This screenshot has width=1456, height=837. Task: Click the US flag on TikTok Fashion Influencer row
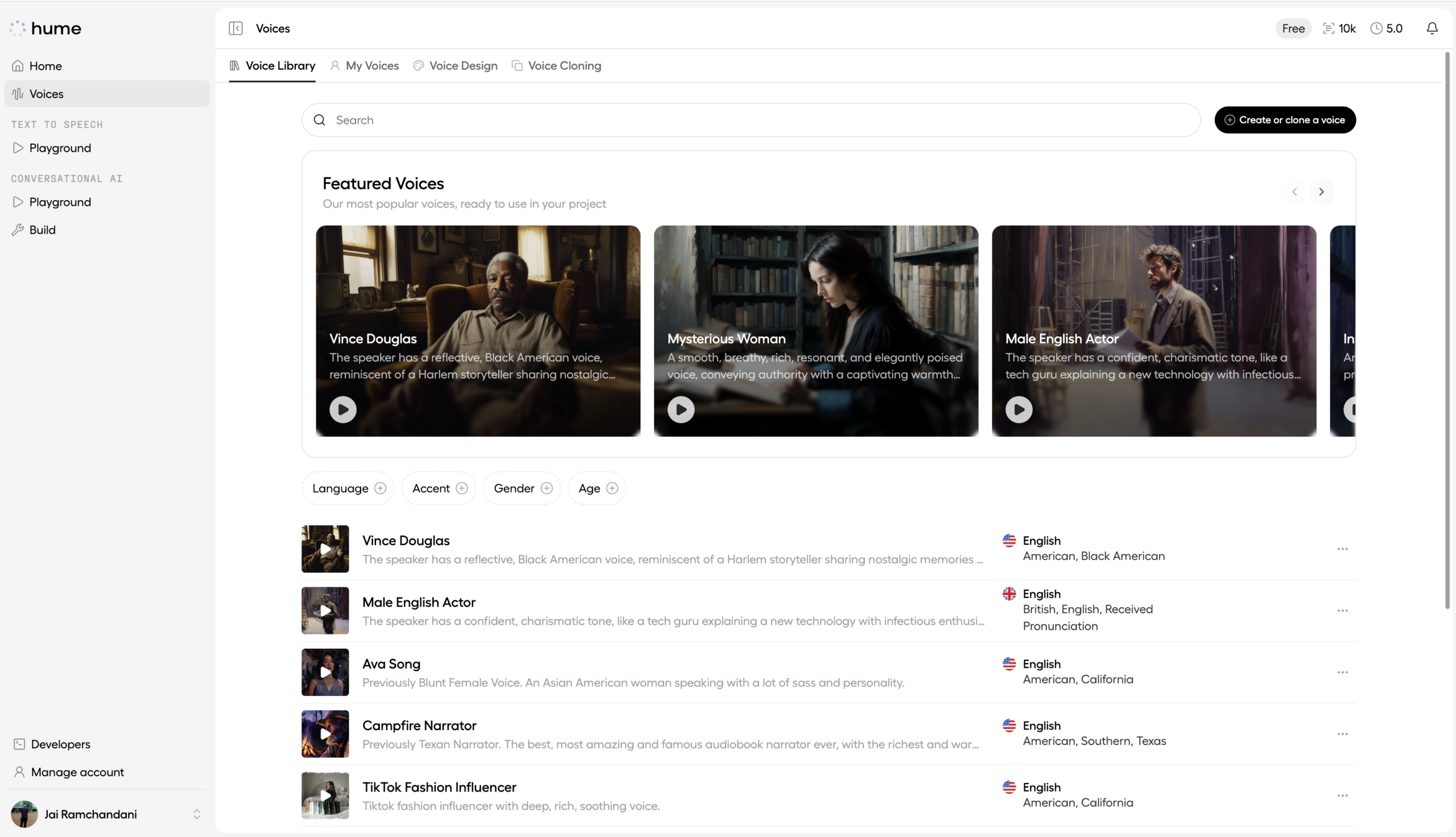1009,786
